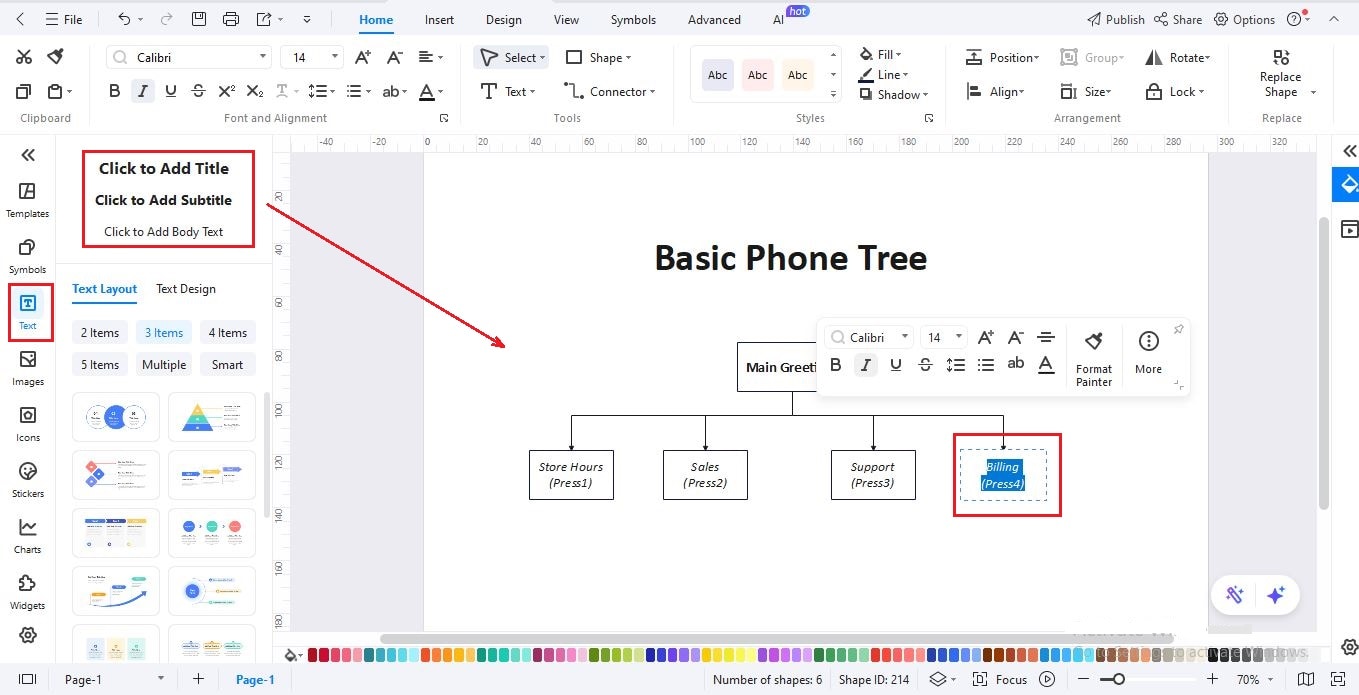Click the Share button
This screenshot has width=1359, height=695.
tap(1178, 19)
